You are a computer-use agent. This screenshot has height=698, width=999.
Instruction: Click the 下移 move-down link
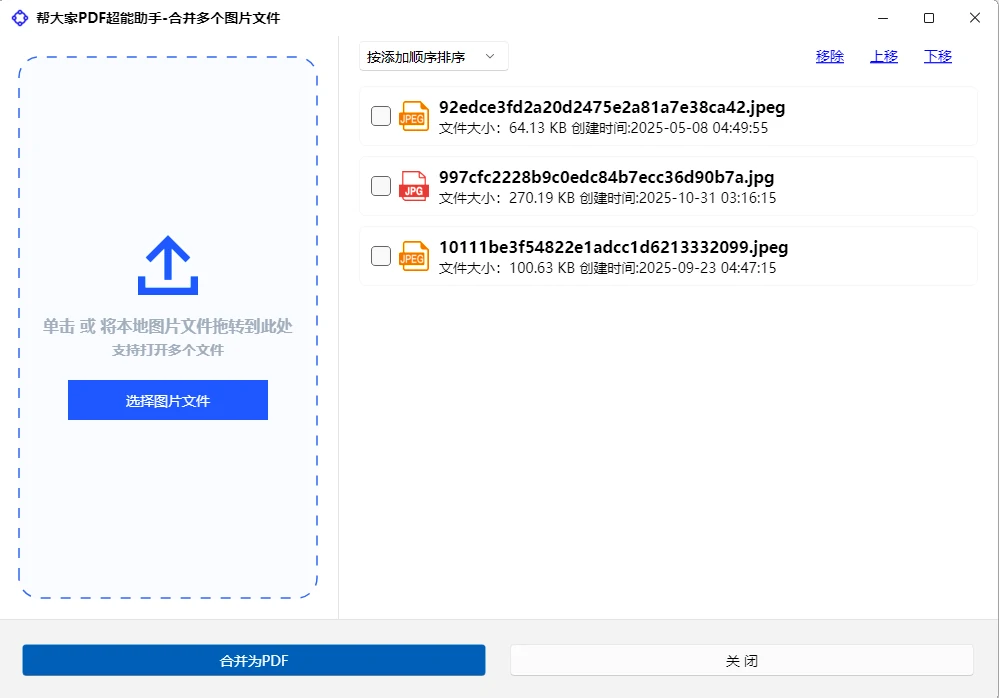[937, 56]
